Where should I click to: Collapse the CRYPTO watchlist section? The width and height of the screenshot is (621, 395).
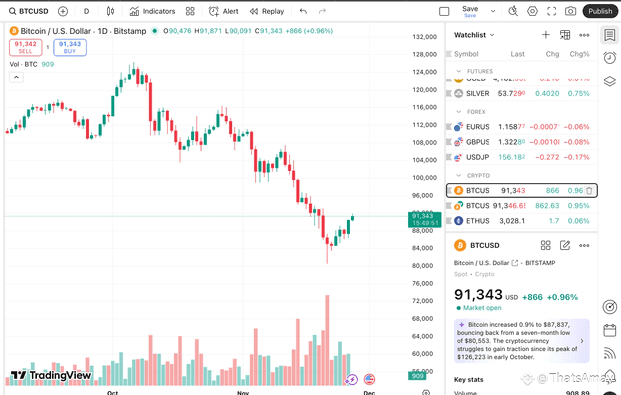pos(459,176)
